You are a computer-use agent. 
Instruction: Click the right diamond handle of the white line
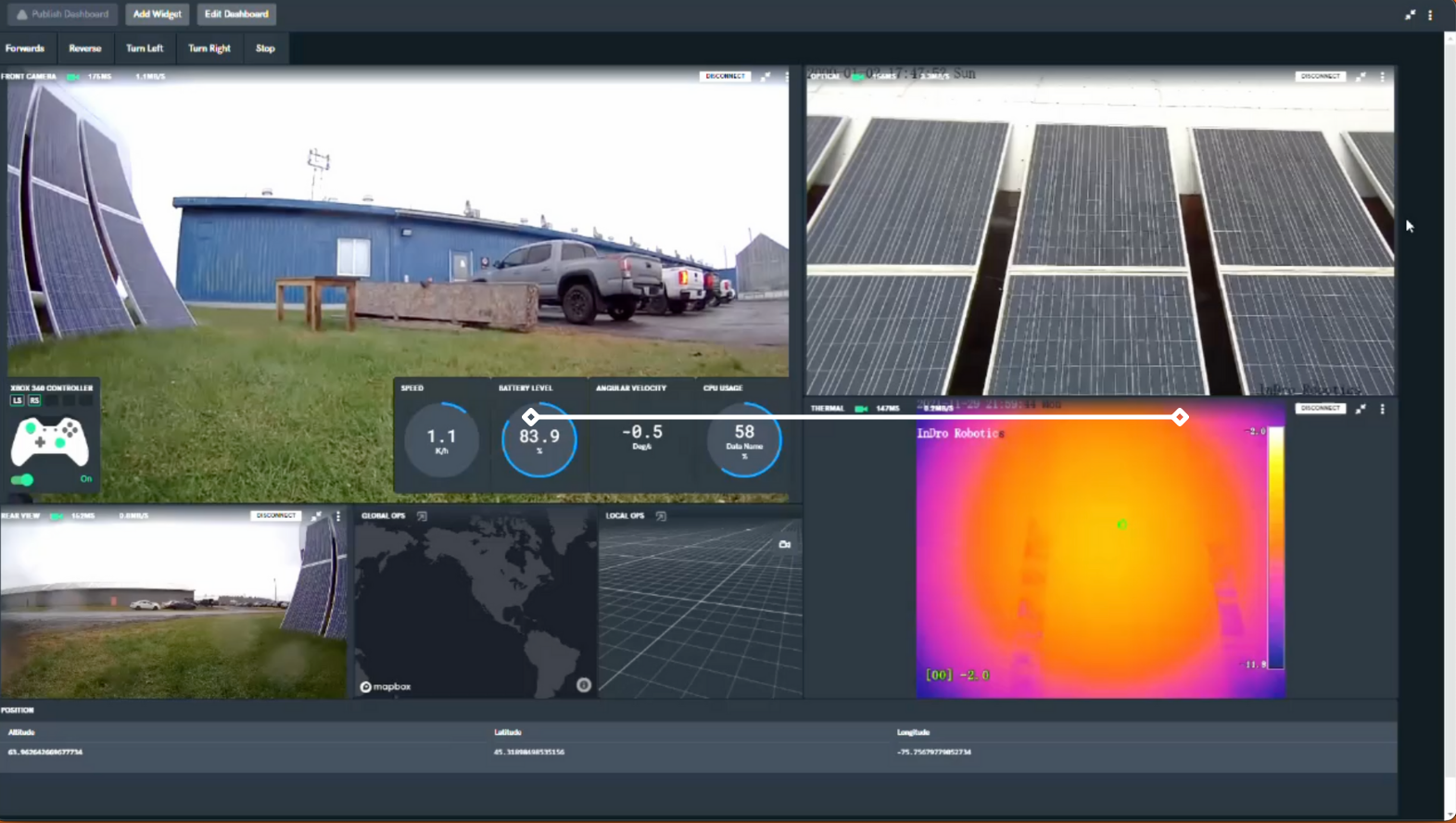1180,417
